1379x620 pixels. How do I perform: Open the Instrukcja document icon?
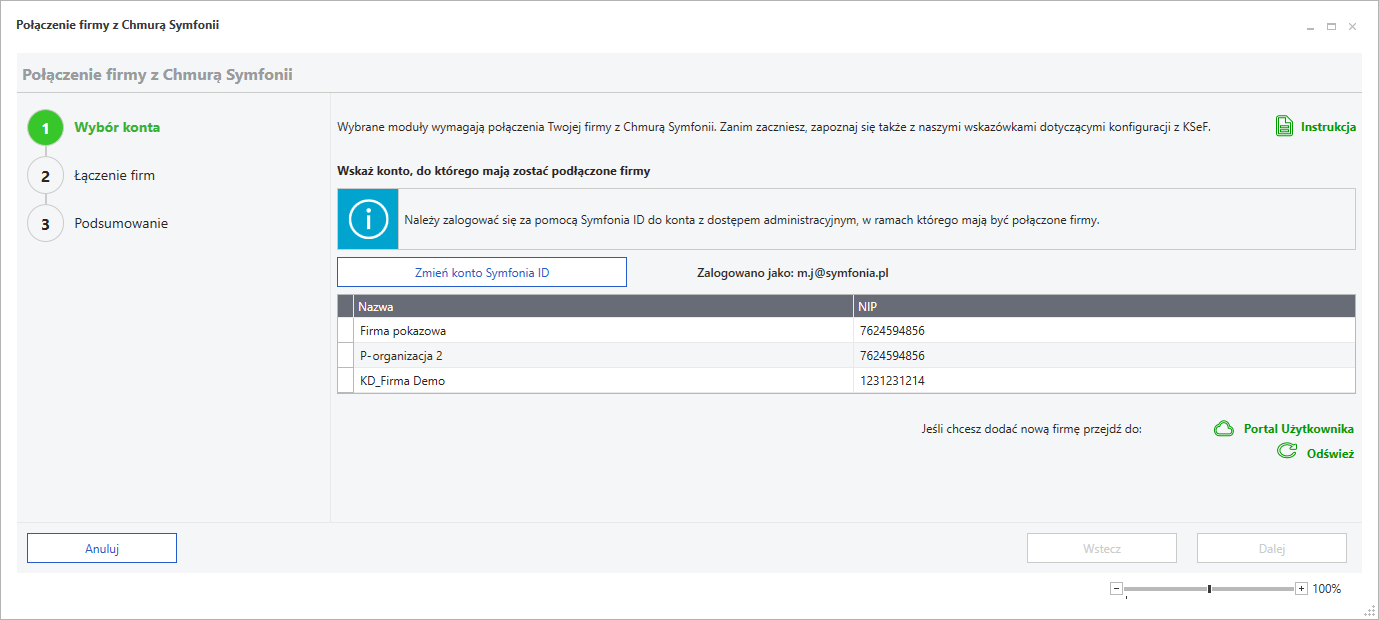(x=1285, y=127)
